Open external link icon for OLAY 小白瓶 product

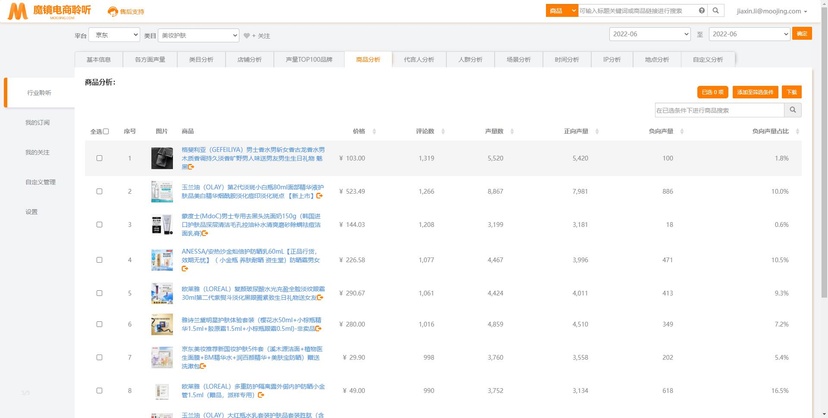pyautogui.click(x=319, y=196)
